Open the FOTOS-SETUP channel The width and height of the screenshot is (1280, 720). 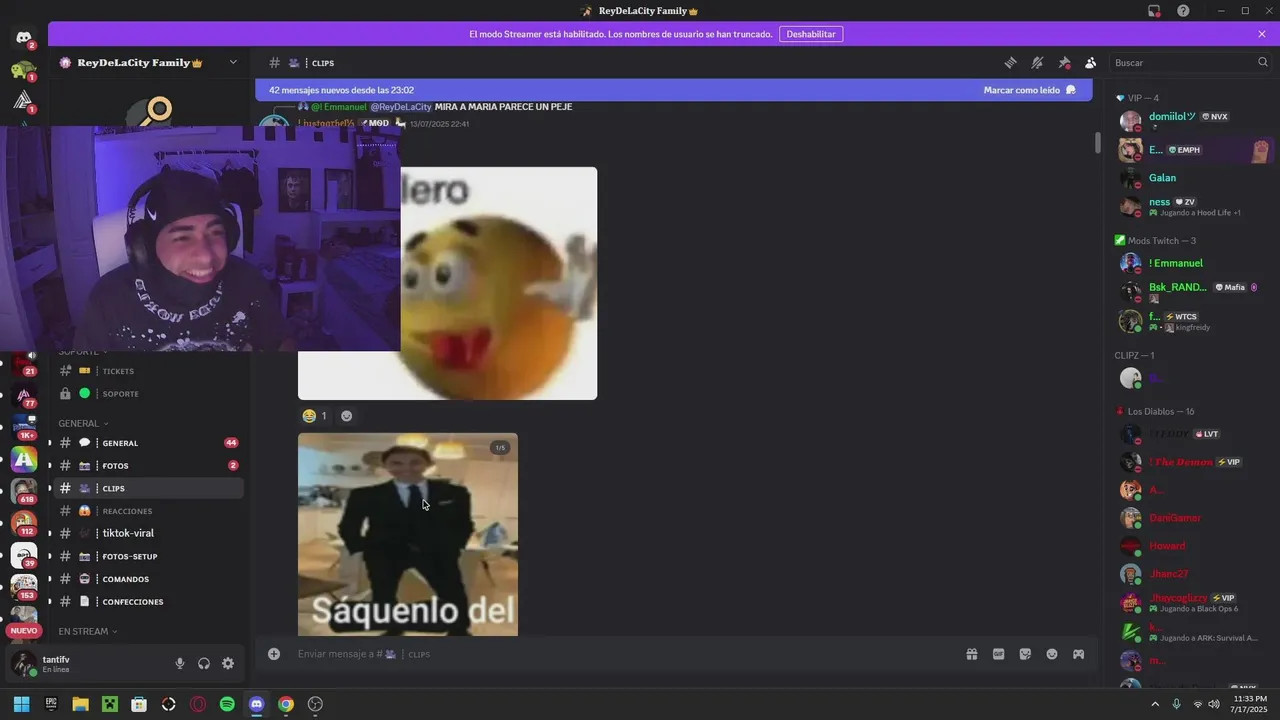pyautogui.click(x=148, y=556)
